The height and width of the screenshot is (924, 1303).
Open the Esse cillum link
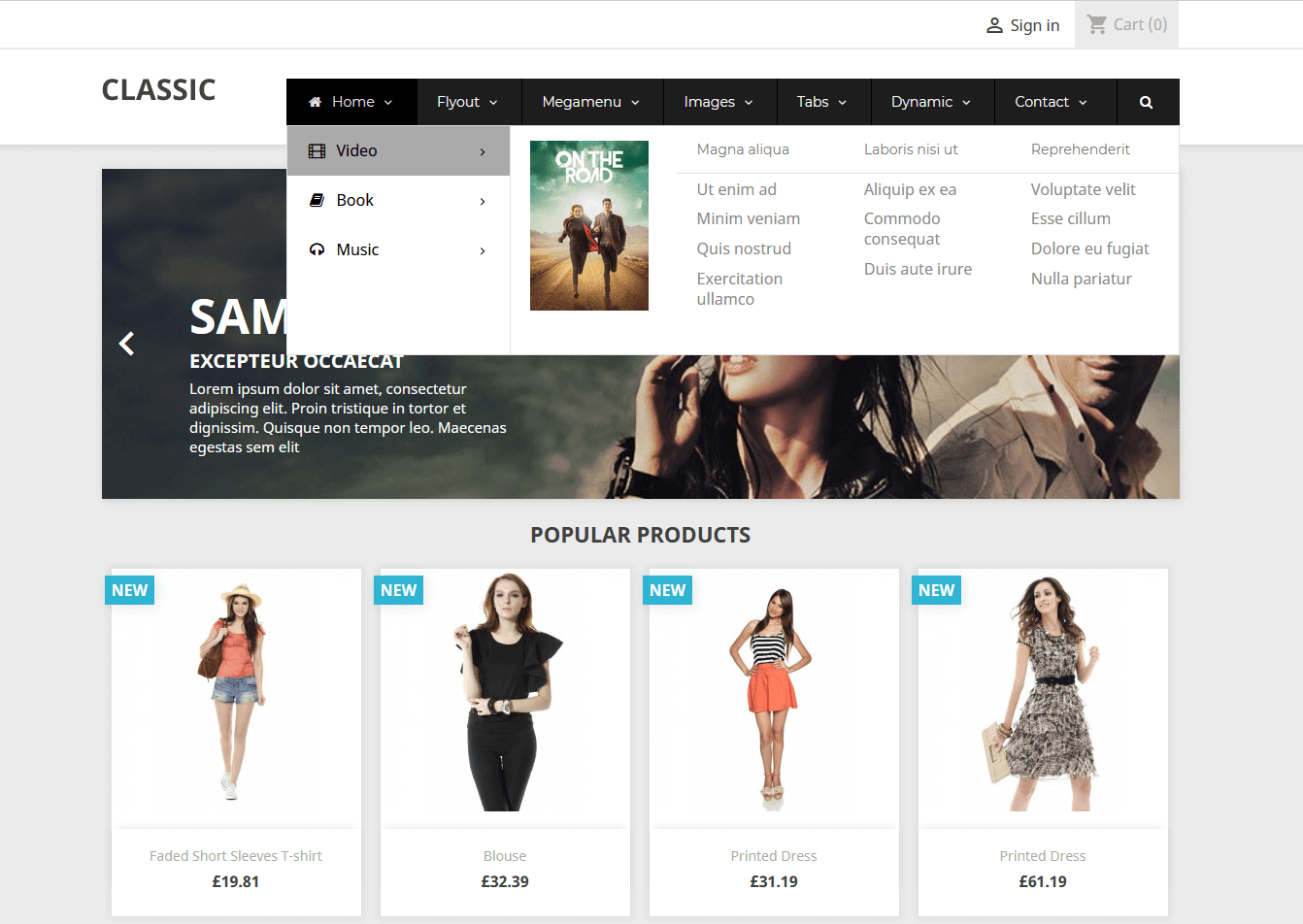coord(1071,218)
